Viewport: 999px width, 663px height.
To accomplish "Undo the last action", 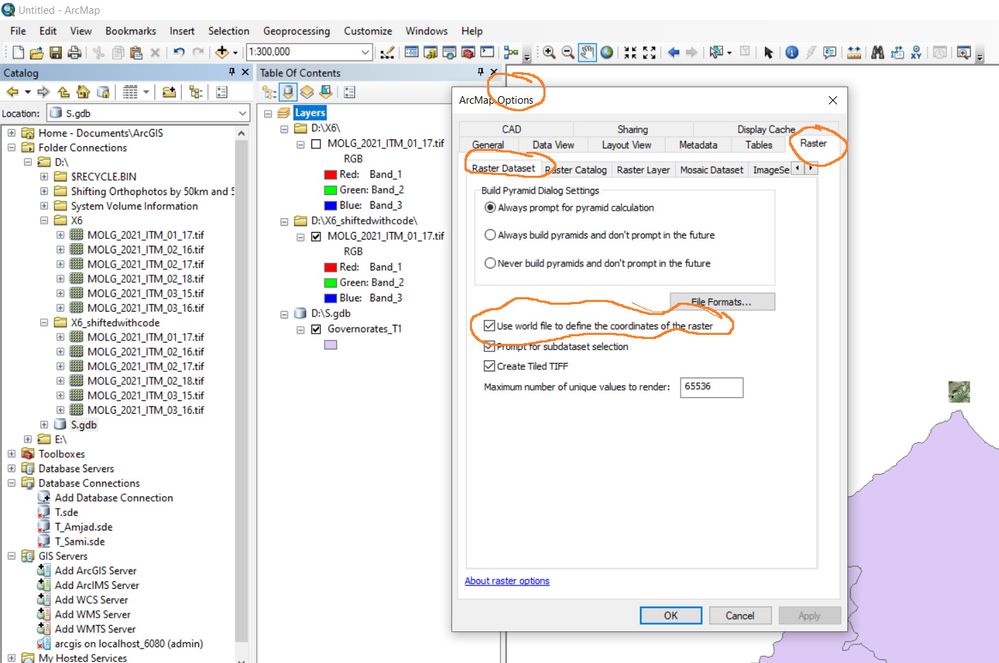I will [179, 52].
